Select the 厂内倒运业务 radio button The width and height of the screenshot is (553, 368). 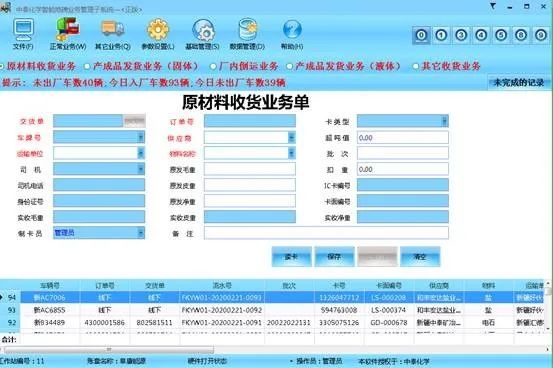[213, 66]
